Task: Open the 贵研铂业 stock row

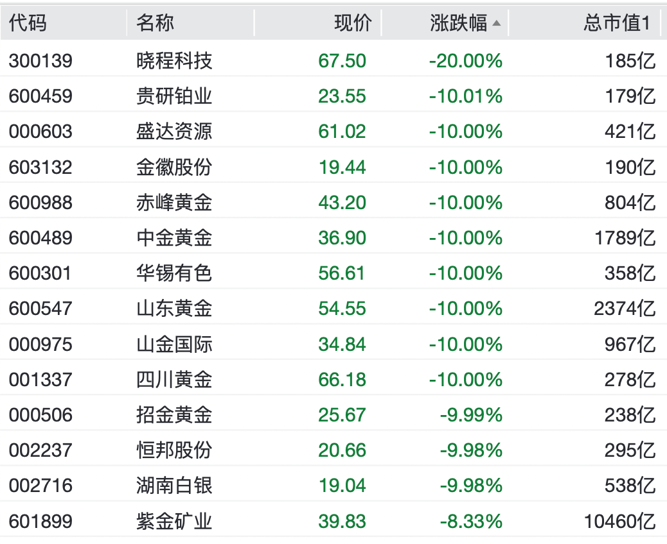Action: click(x=174, y=96)
